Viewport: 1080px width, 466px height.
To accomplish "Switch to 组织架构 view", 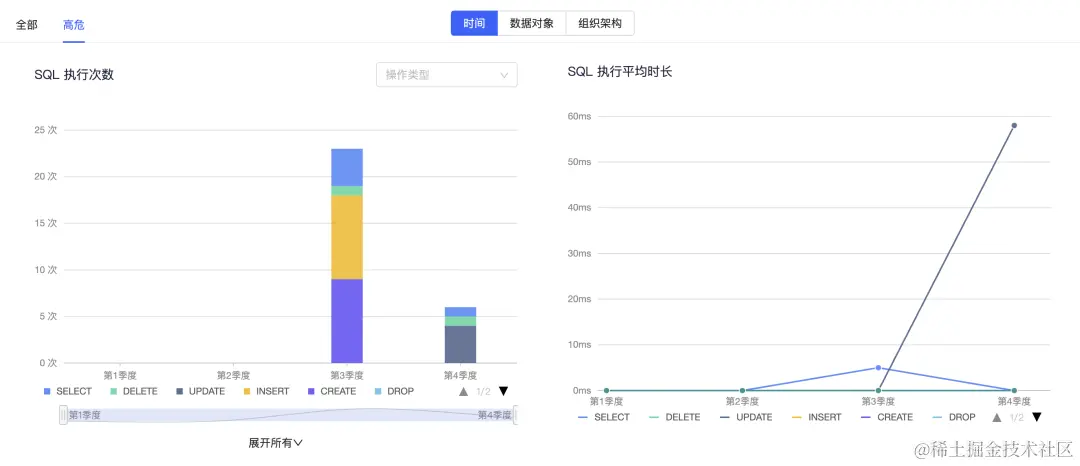I will (600, 23).
